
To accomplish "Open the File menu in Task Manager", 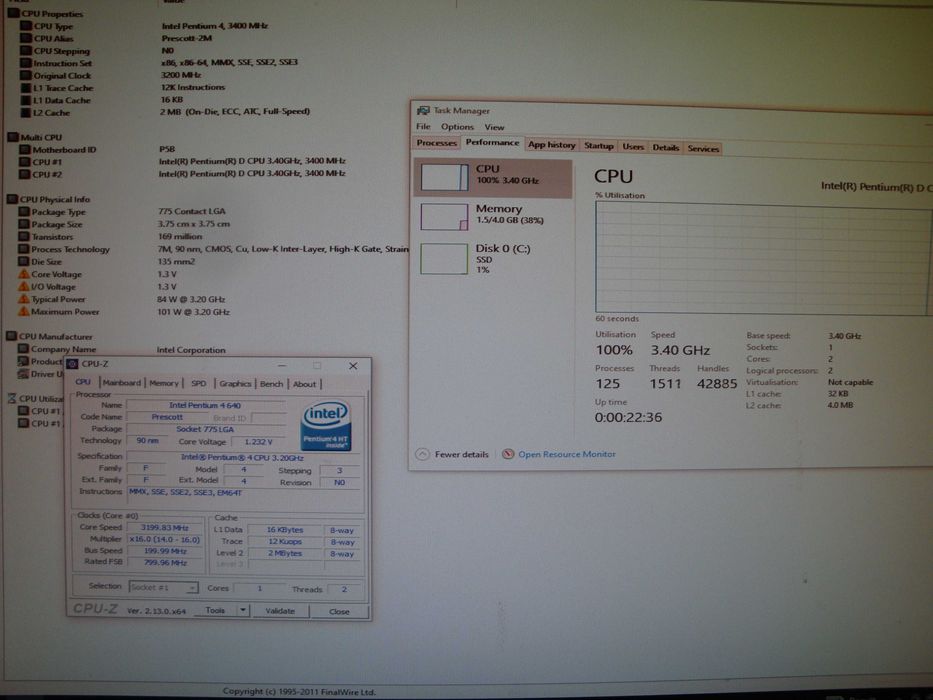I will [423, 126].
